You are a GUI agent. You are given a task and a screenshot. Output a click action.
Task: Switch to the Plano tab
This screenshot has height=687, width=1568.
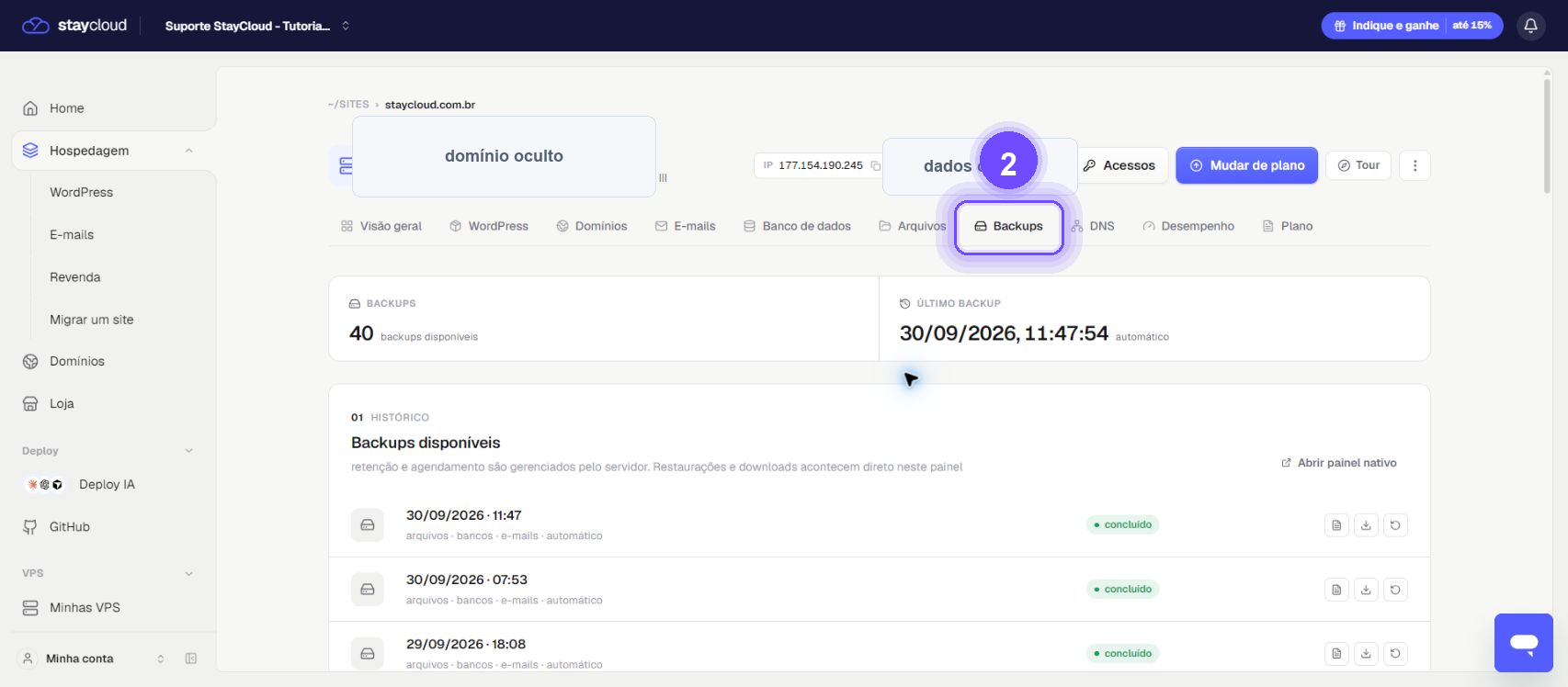pyautogui.click(x=1288, y=226)
